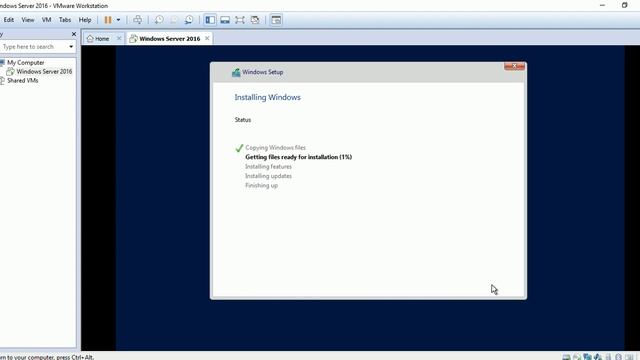Take a snapshot of this virtual machine
The image size is (640, 360).
pos(159,20)
